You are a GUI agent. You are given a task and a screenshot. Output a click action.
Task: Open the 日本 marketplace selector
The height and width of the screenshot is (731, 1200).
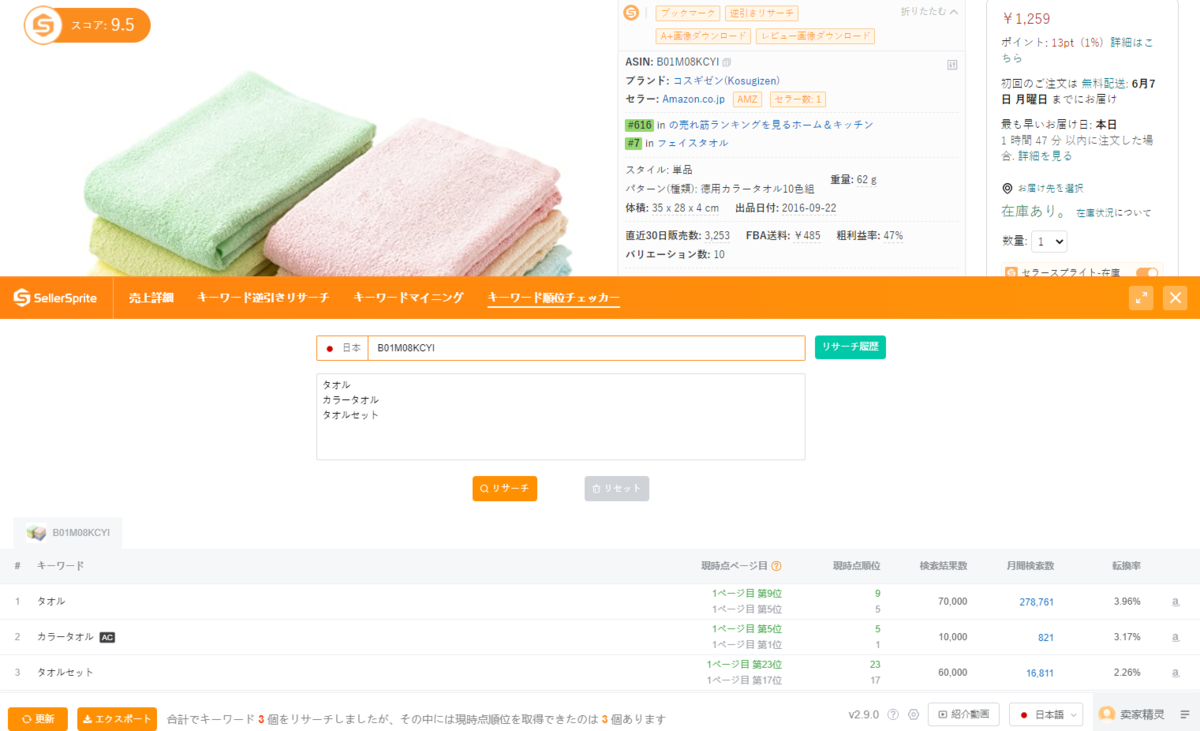[343, 348]
